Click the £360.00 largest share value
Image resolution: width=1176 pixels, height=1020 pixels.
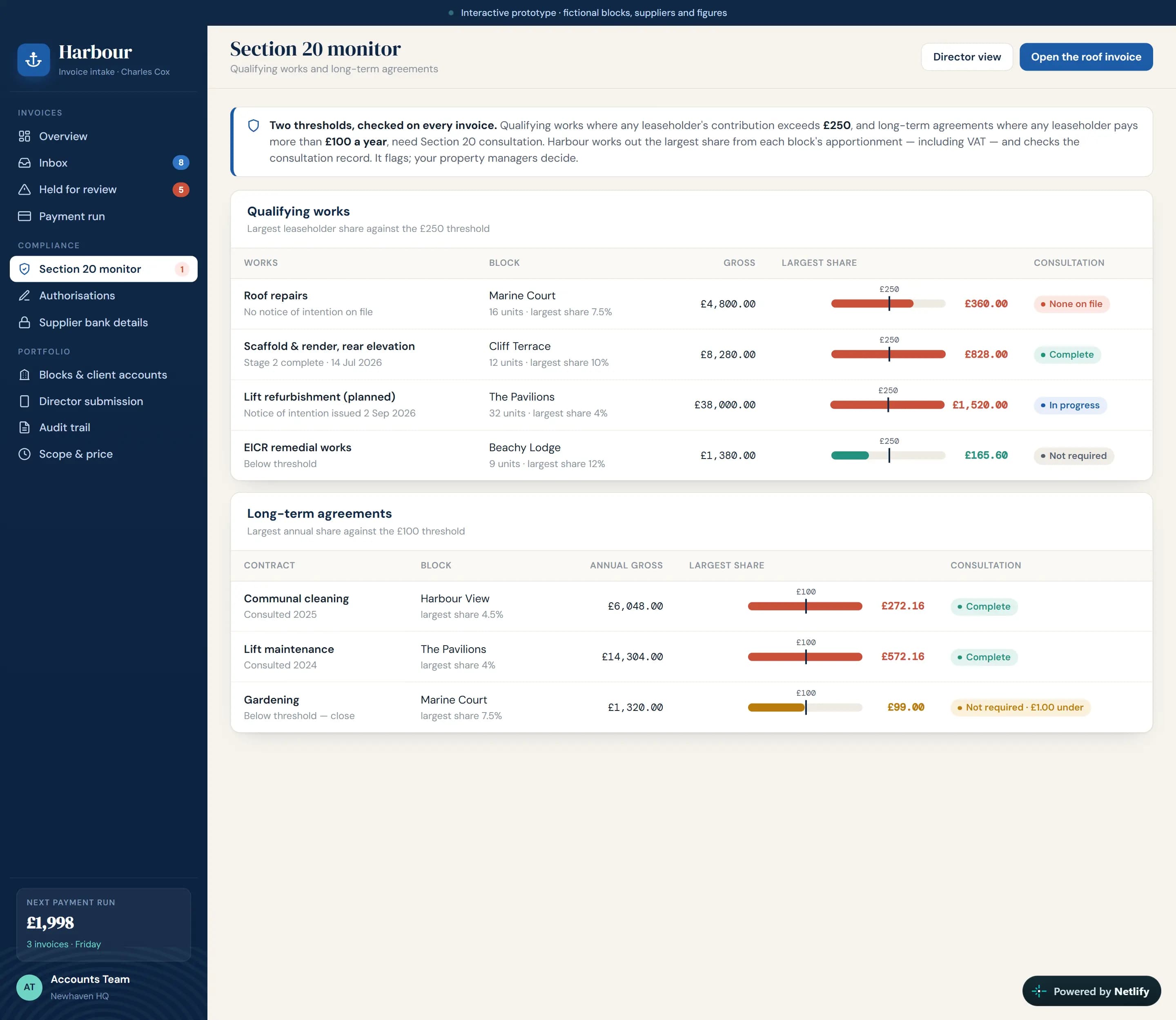click(986, 304)
